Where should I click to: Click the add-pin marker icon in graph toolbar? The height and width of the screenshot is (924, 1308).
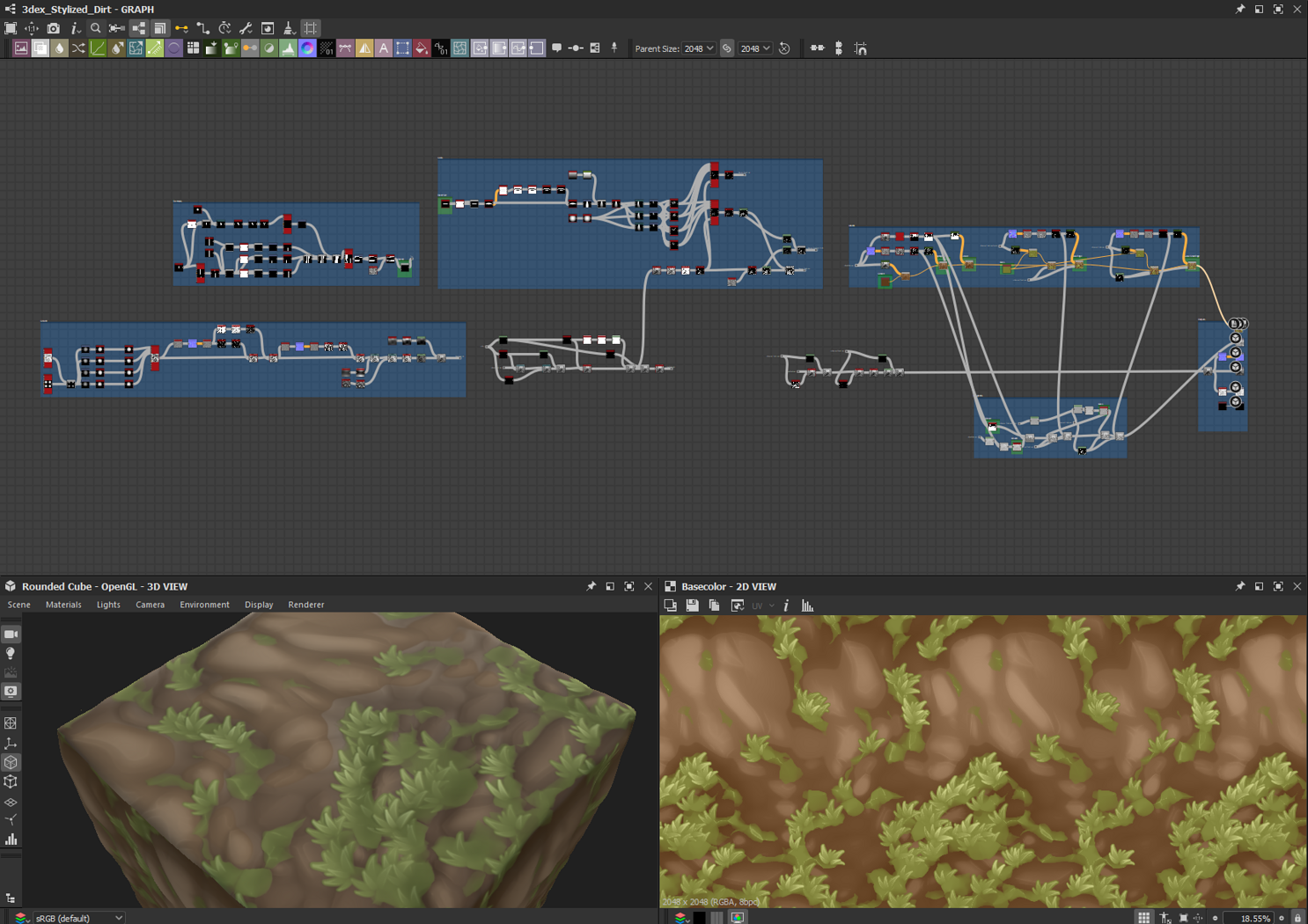click(614, 48)
